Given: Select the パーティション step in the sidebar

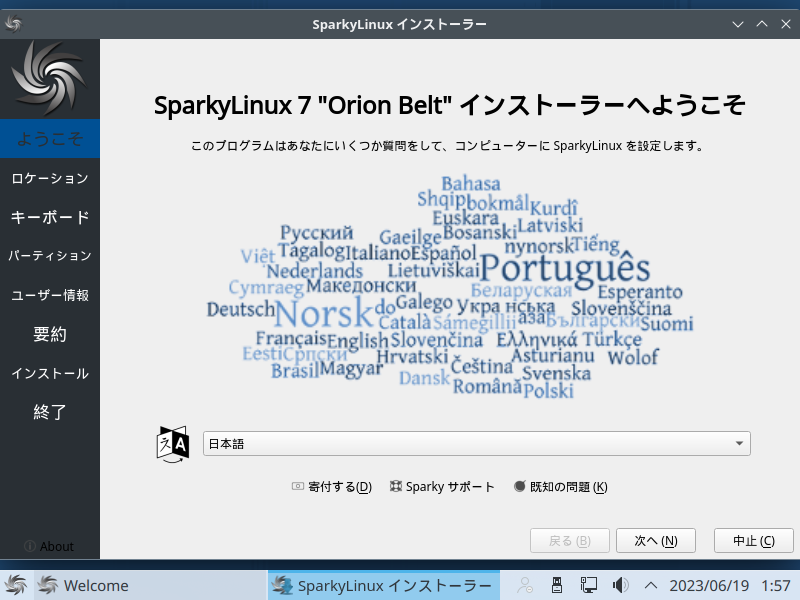Looking at the screenshot, I should pos(49,256).
